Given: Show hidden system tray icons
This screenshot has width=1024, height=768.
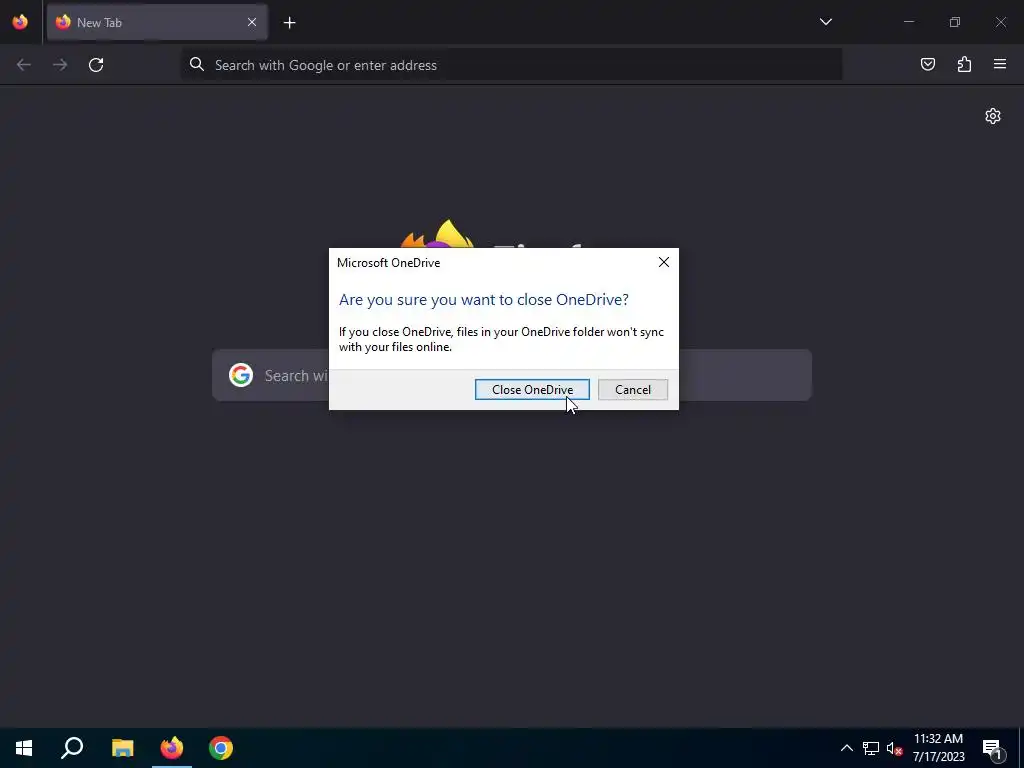Looking at the screenshot, I should pyautogui.click(x=846, y=748).
